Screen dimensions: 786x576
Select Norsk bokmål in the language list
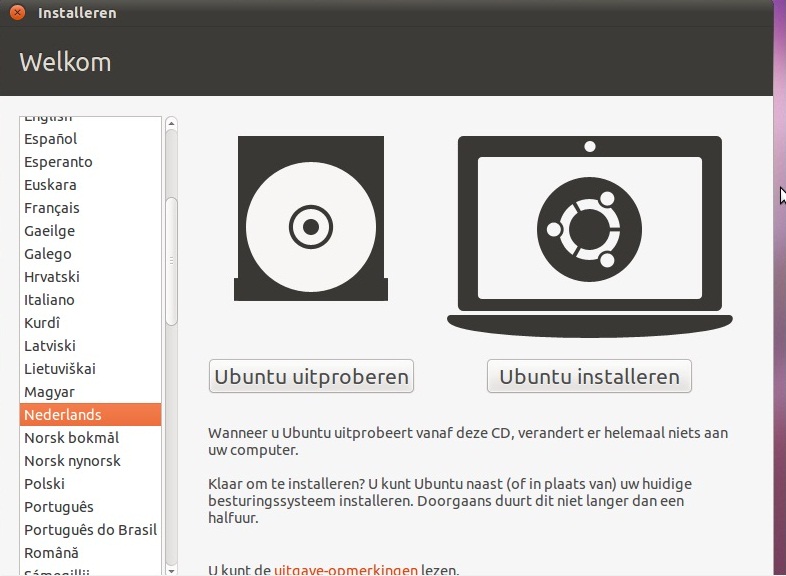pos(90,438)
